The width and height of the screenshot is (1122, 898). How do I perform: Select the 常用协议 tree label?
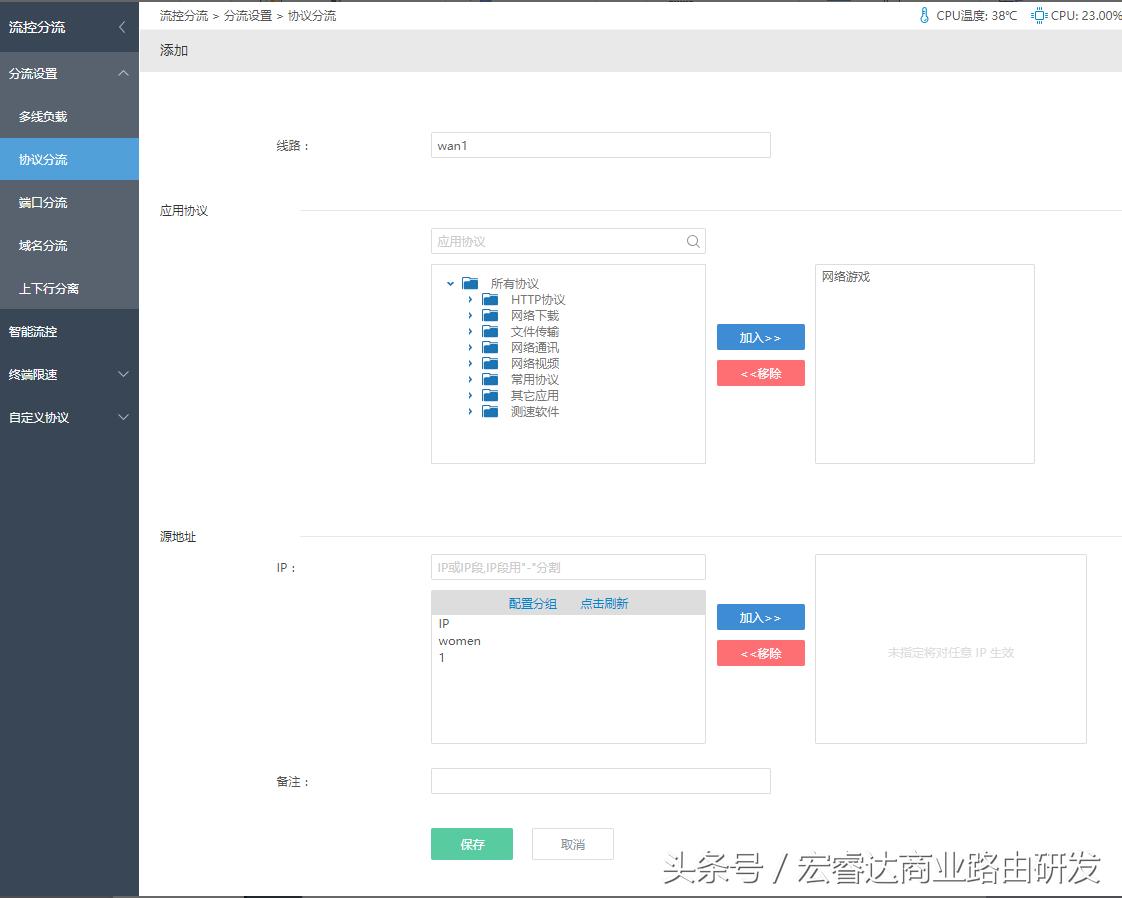click(x=535, y=379)
